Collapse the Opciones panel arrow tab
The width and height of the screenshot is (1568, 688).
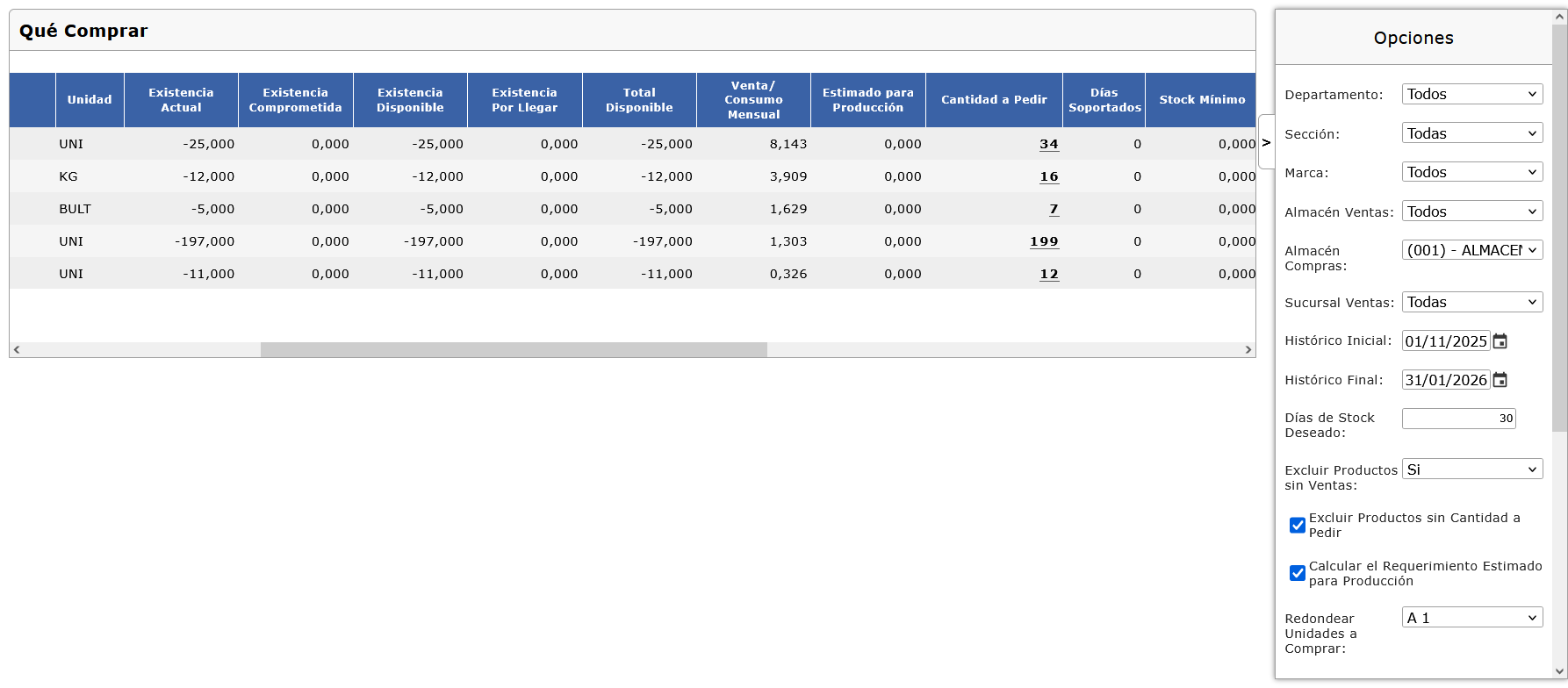1266,142
